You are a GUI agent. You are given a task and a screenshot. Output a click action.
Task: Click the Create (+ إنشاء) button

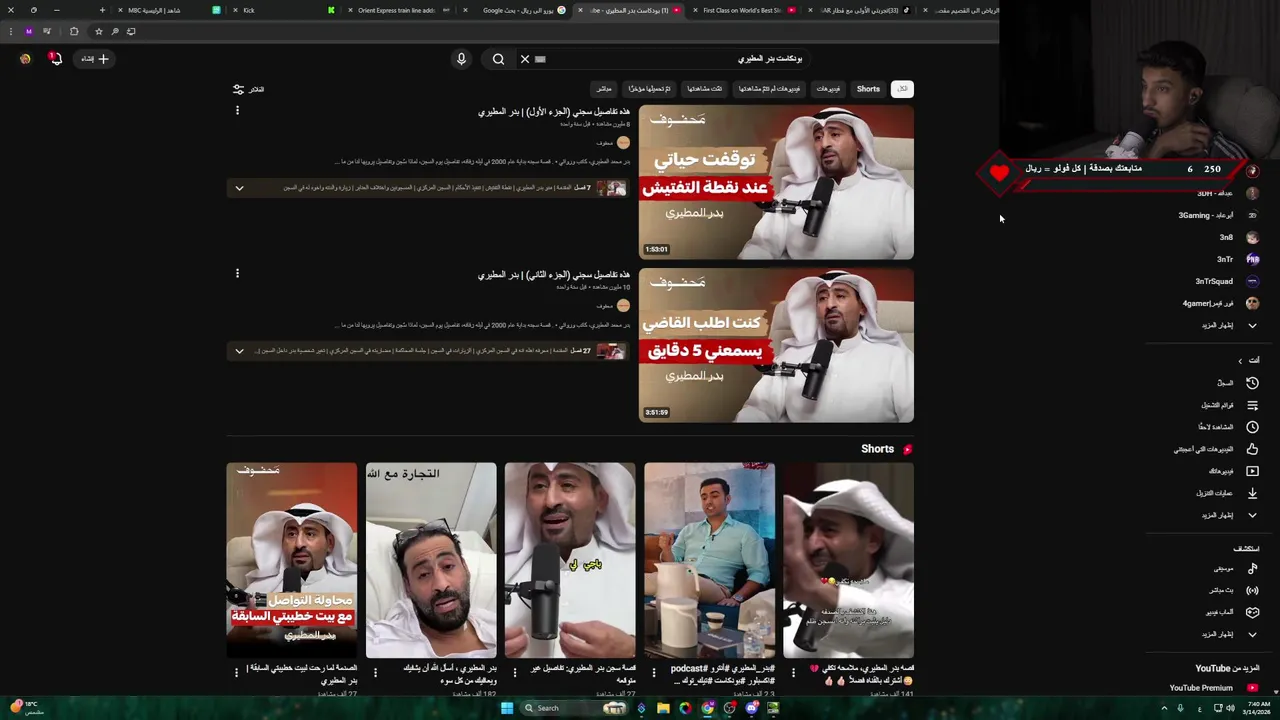96,59
